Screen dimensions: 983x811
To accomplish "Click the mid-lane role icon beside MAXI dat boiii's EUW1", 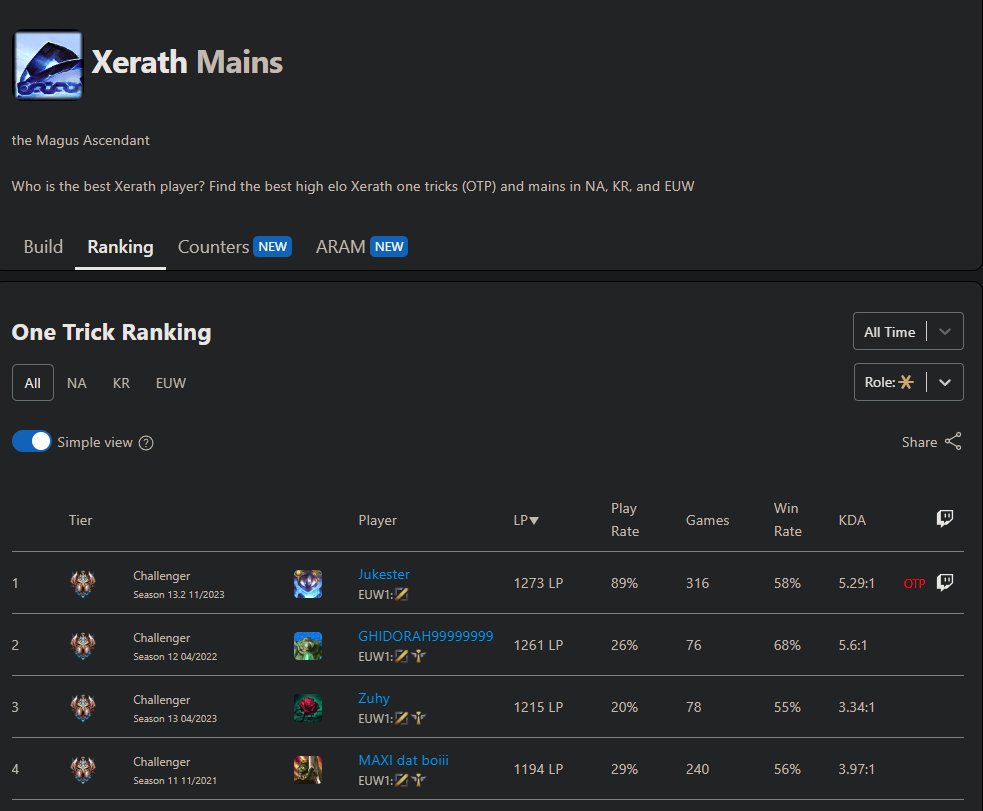I will pyautogui.click(x=401, y=780).
